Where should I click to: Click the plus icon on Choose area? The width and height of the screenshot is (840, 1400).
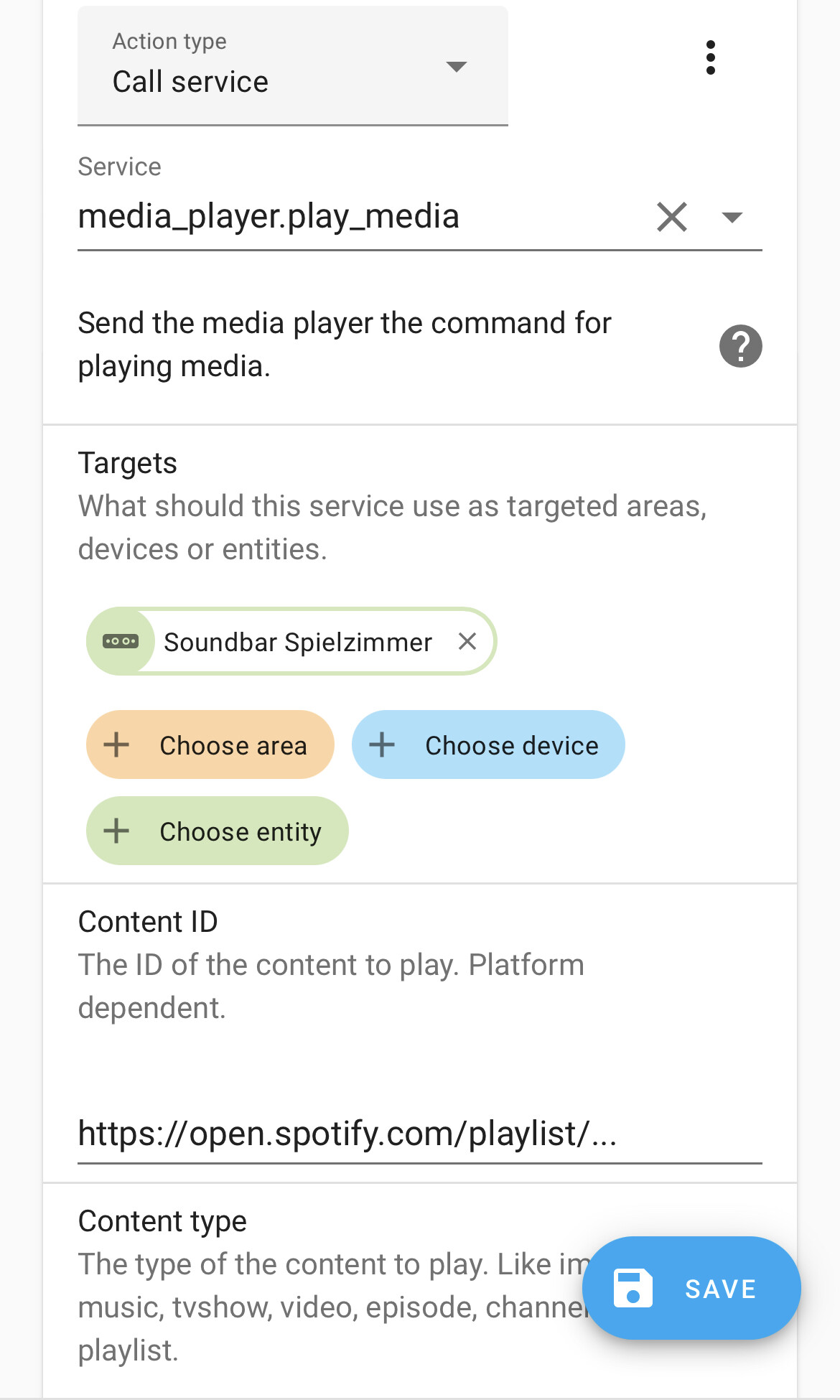116,745
